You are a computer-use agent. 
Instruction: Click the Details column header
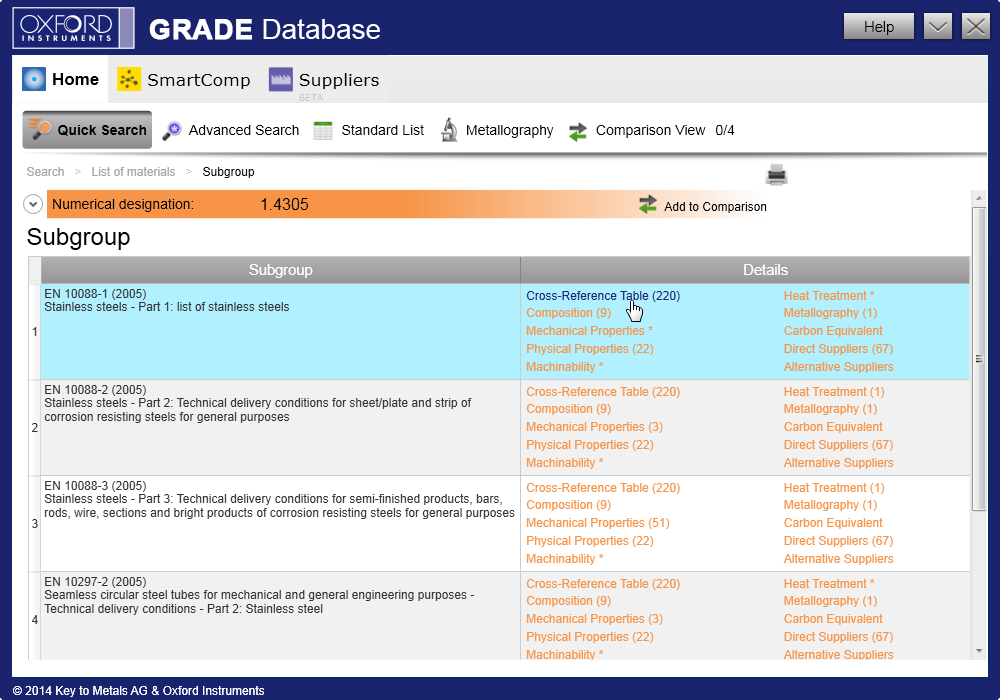(746, 270)
